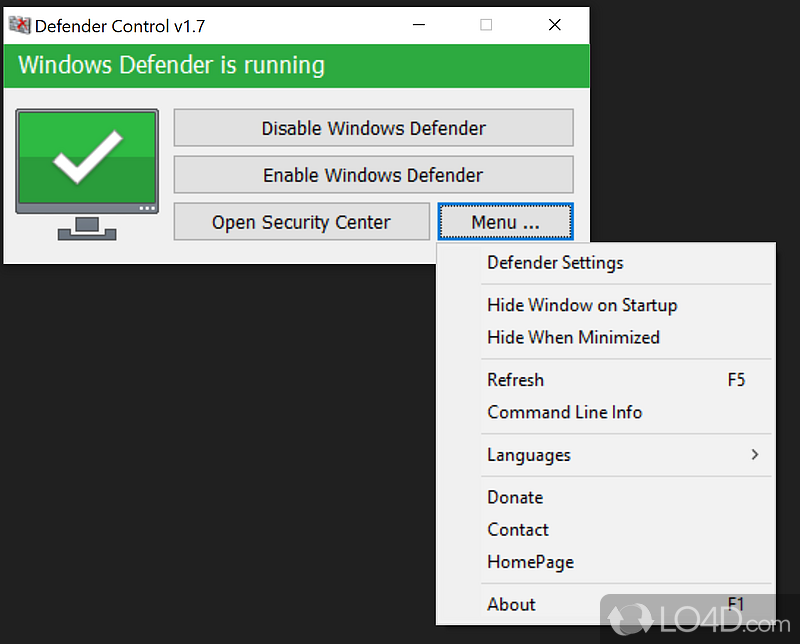Select Donate from the menu
800x644 pixels.
(x=515, y=497)
